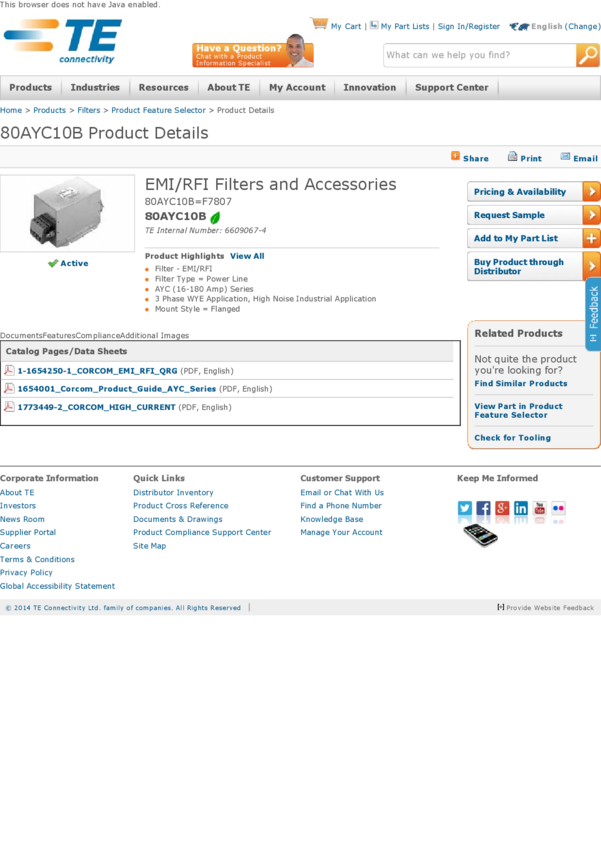This screenshot has width=601, height=850.
Task: Click the search input field
Action: [479, 56]
